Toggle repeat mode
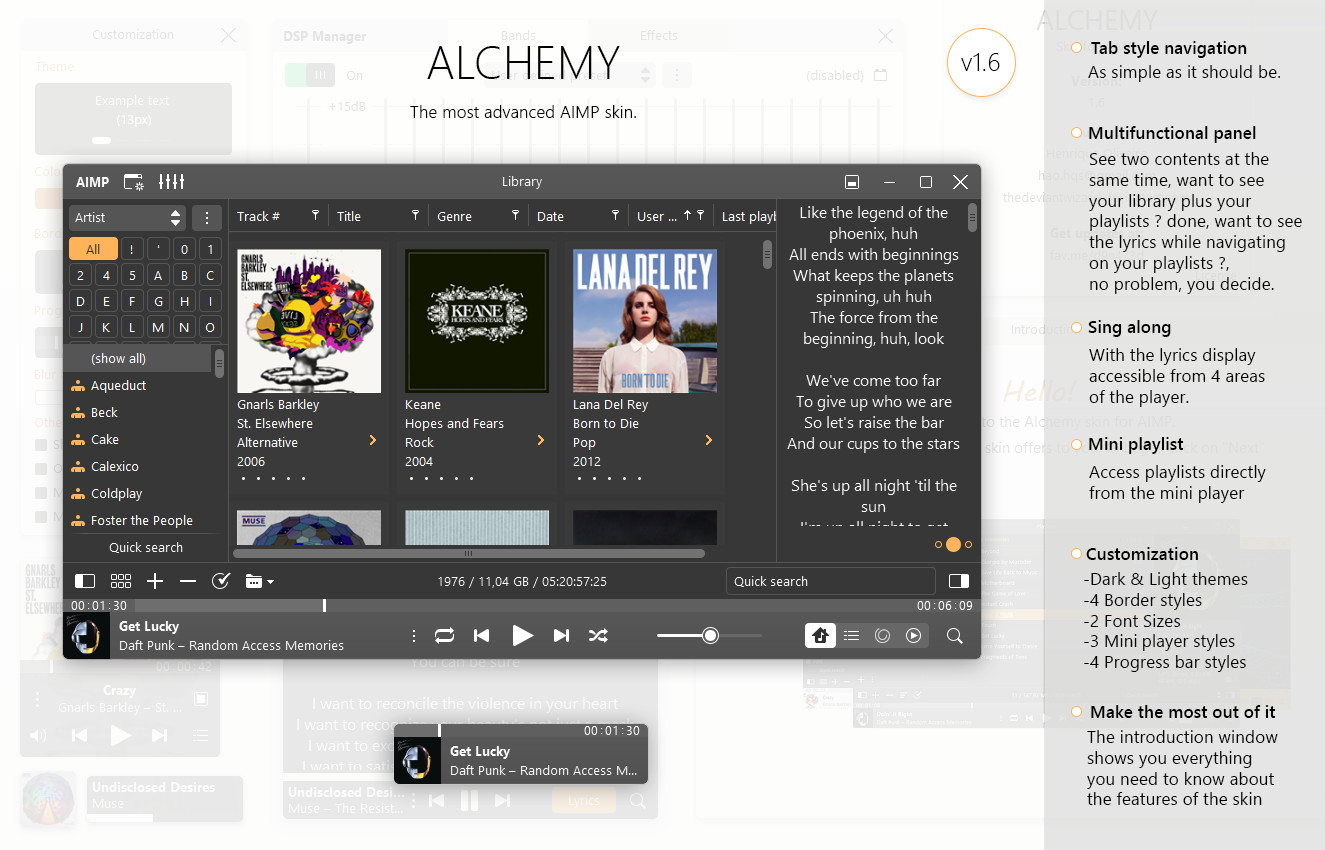Viewport: 1325px width, 850px height. point(444,636)
